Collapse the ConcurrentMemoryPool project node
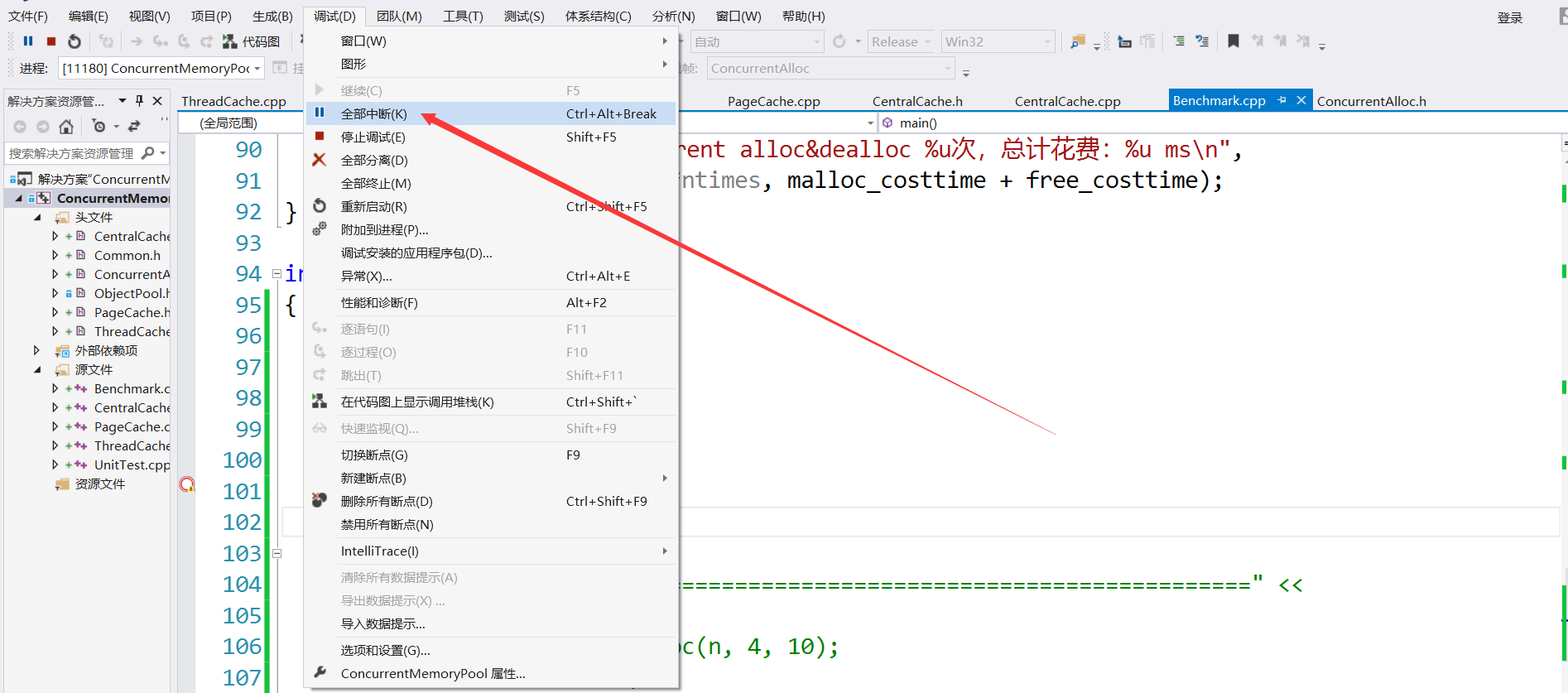Image resolution: width=1568 pixels, height=693 pixels. 18,198
